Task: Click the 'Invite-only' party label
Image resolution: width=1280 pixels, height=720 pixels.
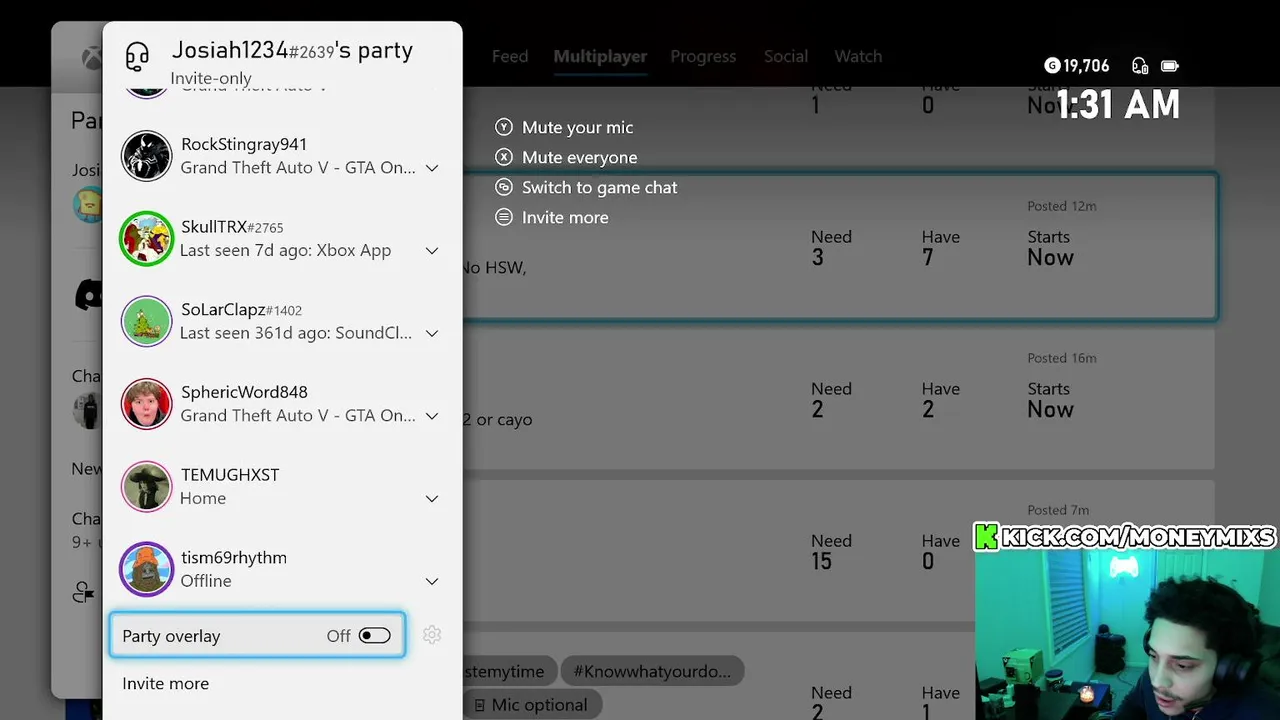Action: coord(211,78)
